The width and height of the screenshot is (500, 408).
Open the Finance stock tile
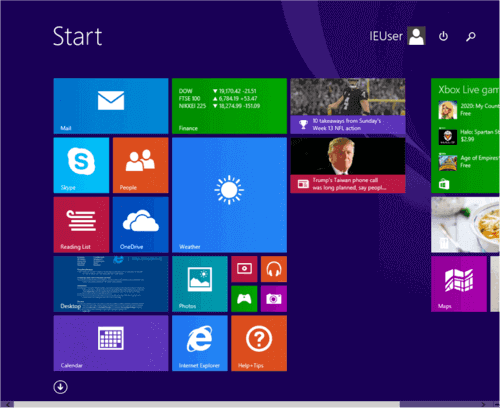pyautogui.click(x=229, y=106)
